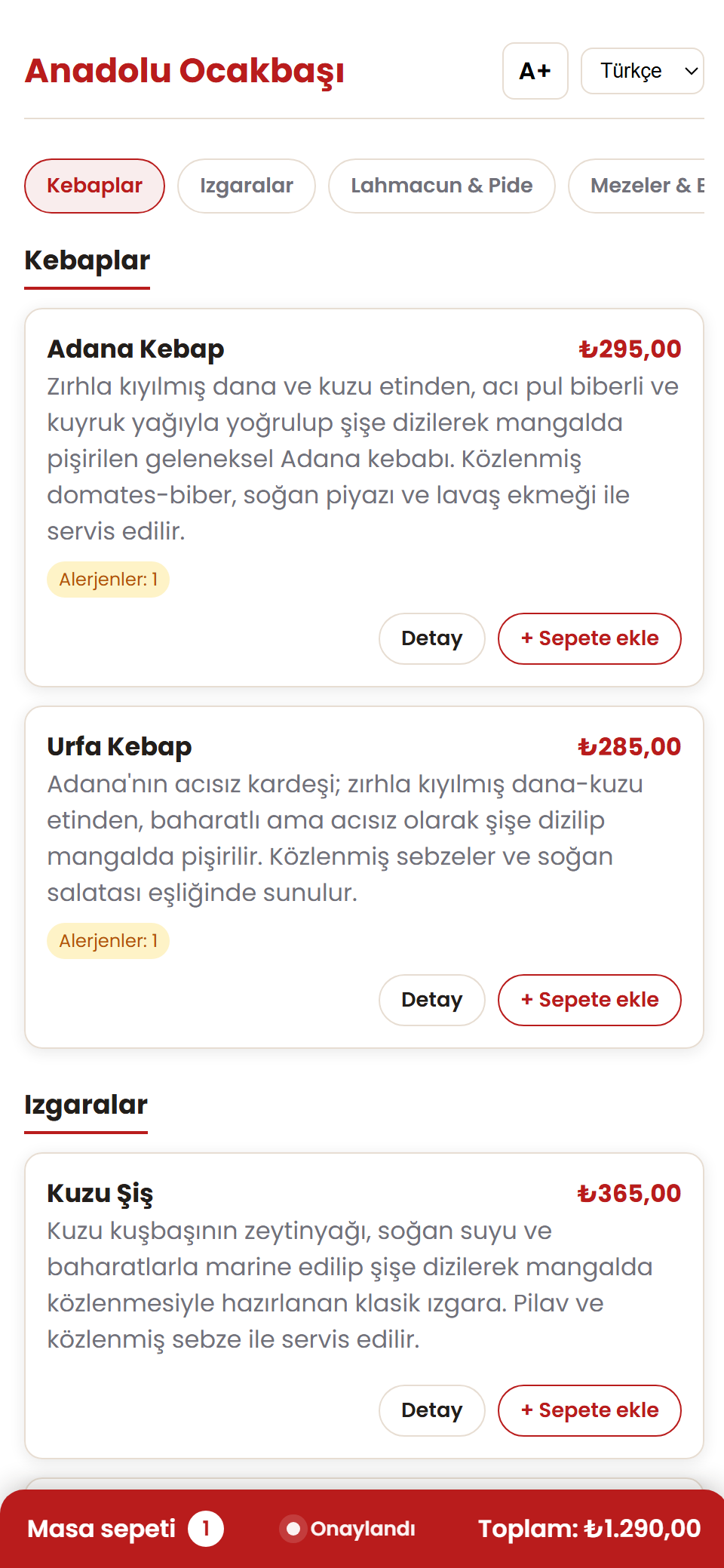This screenshot has width=724, height=1568.
Task: Open the Türkçe language dropdown
Action: 643,71
